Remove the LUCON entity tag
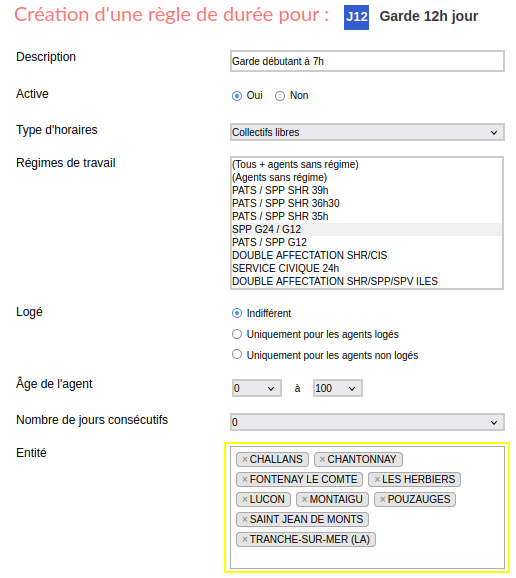Screen dimensions: 516x578 pos(245,499)
